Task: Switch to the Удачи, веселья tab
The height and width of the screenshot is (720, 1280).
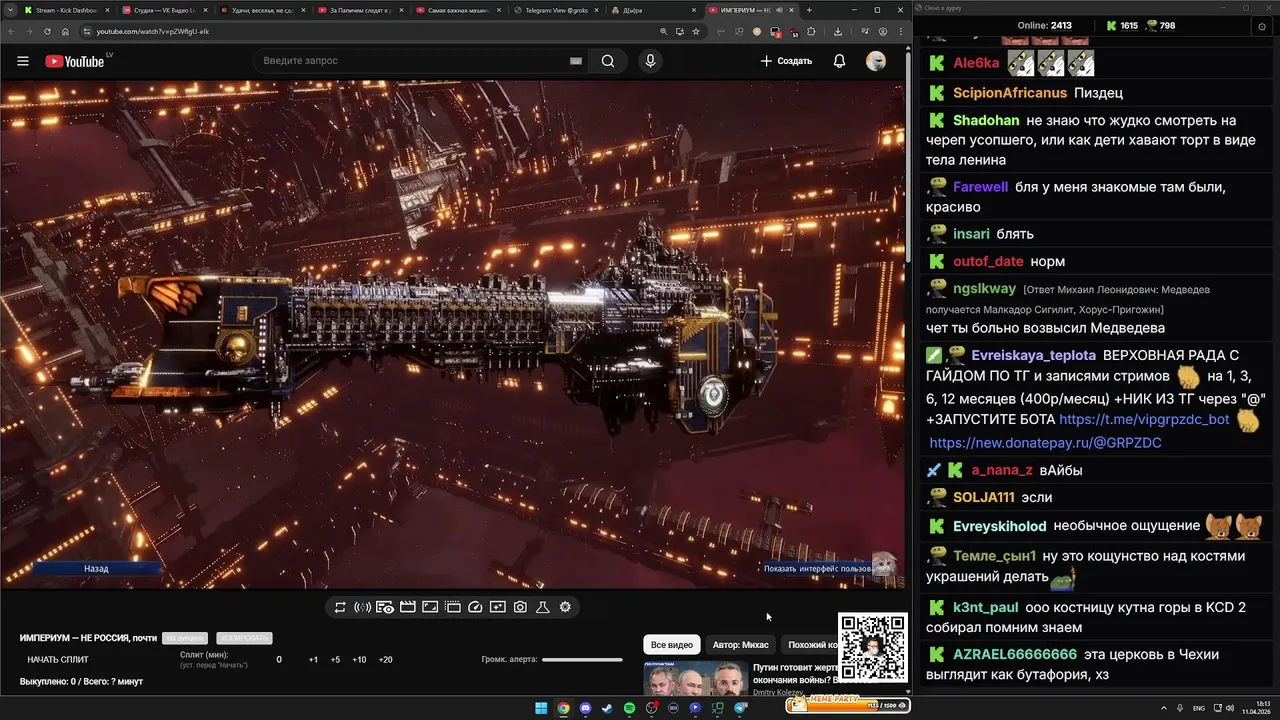Action: click(263, 10)
